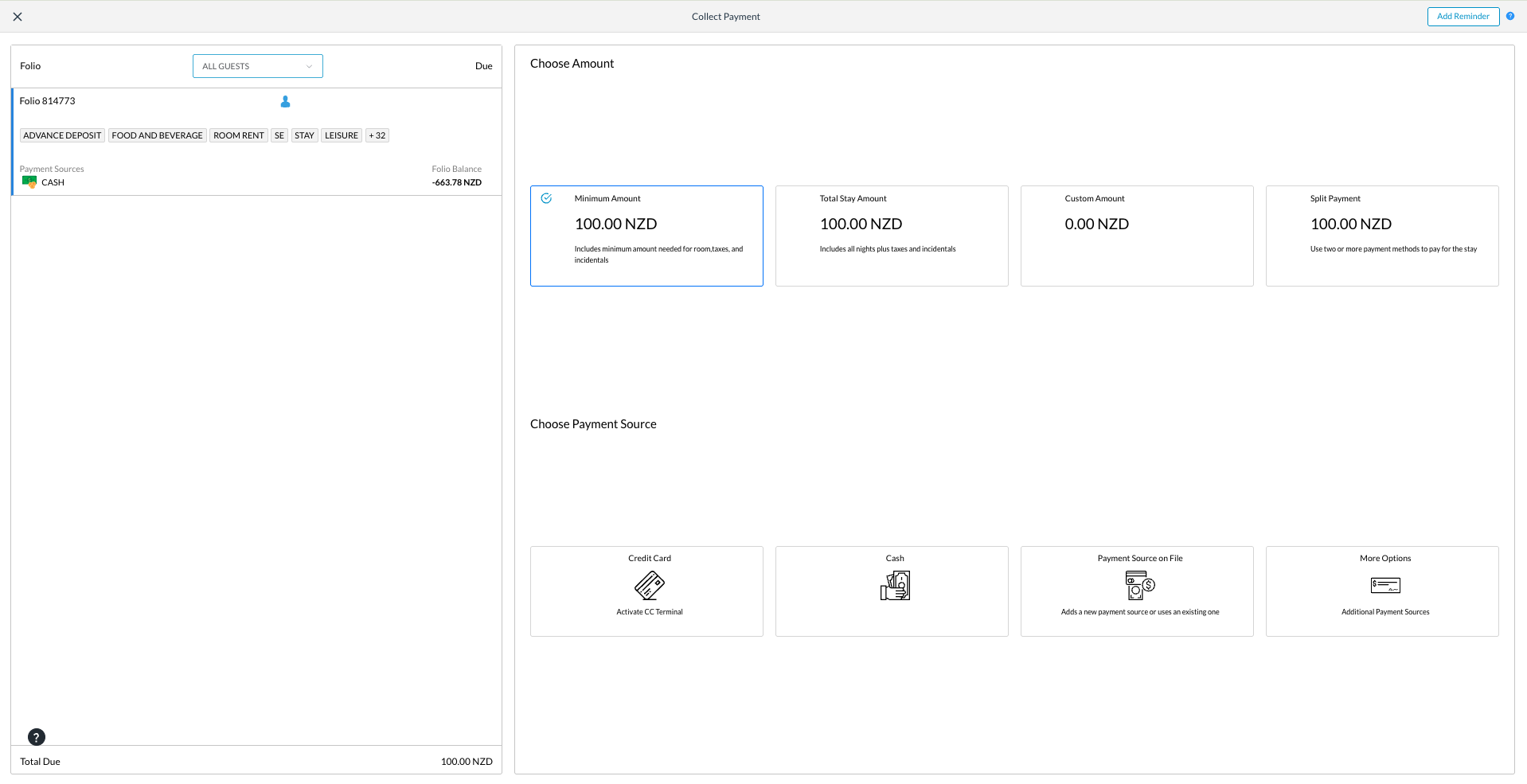
Task: Click the FOOD AND BEVERAGE tag
Action: [157, 135]
